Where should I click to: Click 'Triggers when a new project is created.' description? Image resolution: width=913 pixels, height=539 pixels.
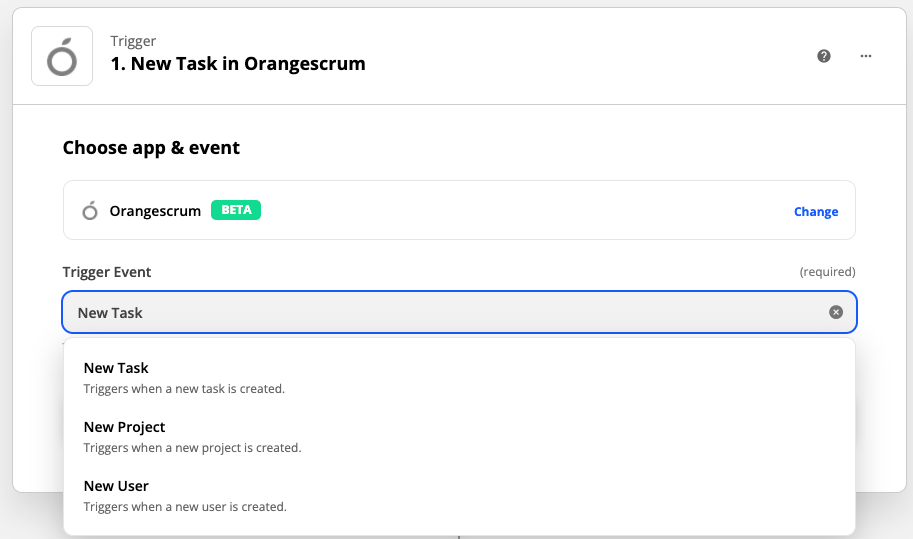192,448
